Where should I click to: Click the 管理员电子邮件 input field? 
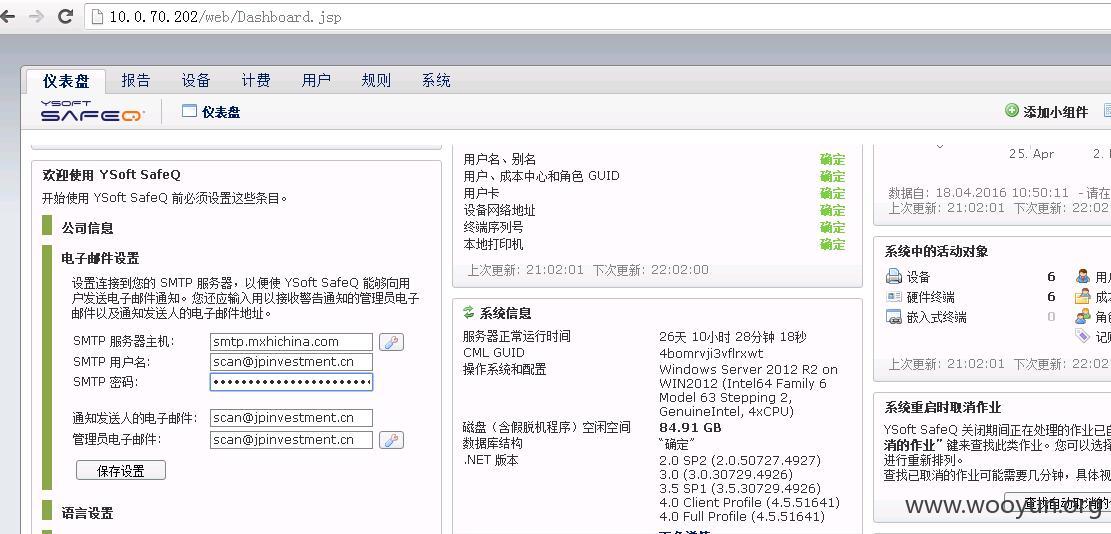click(x=291, y=440)
